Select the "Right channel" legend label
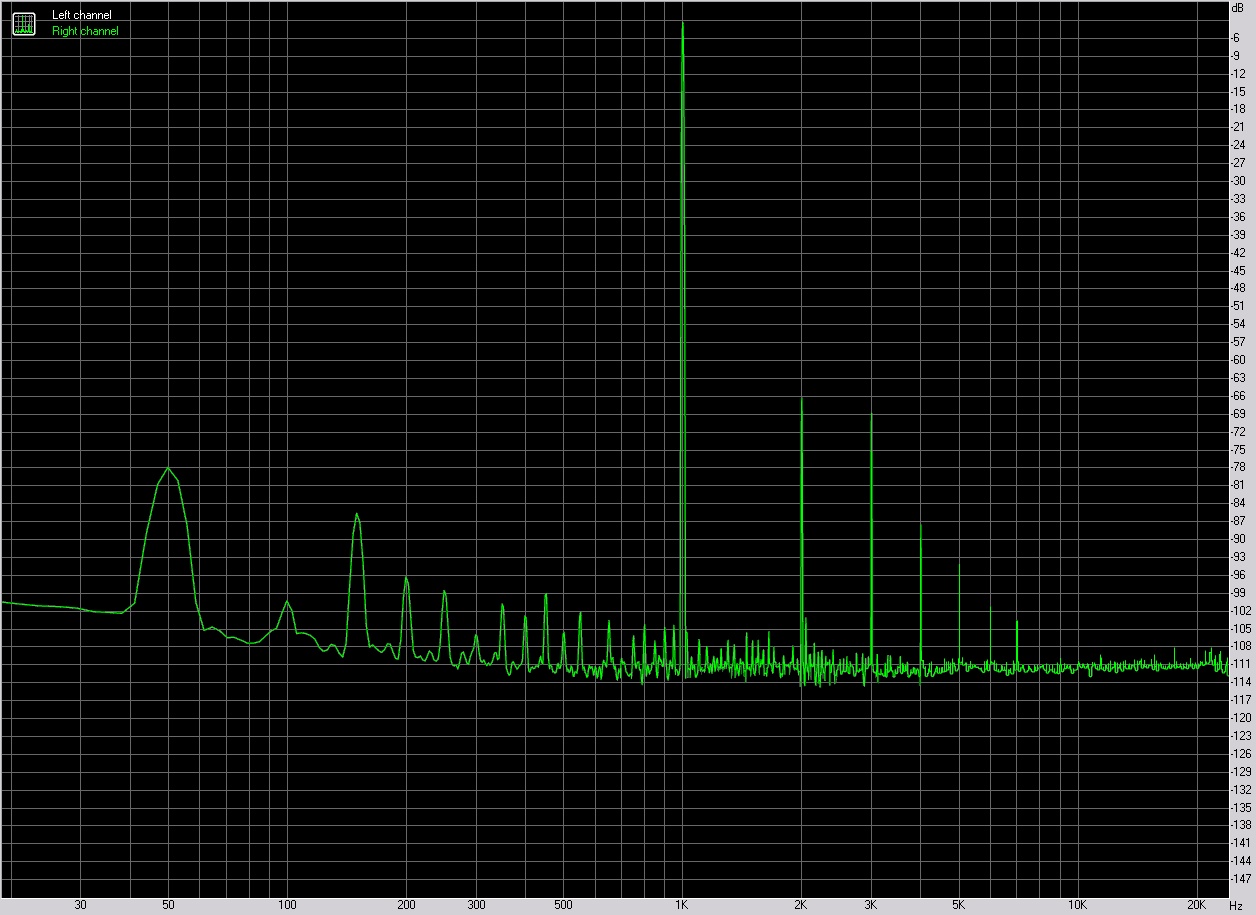The image size is (1256, 915). point(85,32)
